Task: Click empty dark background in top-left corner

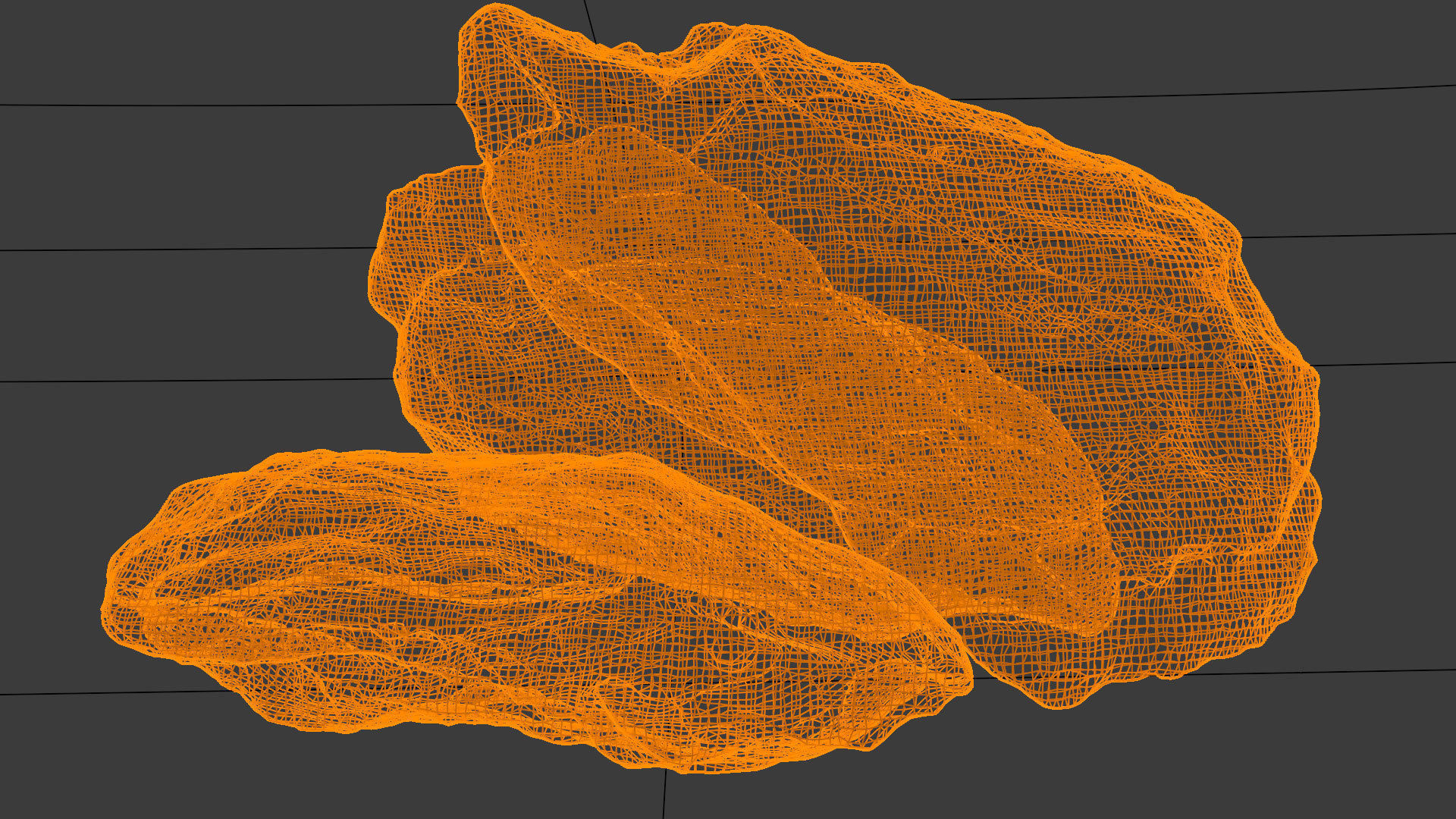Action: point(91,45)
